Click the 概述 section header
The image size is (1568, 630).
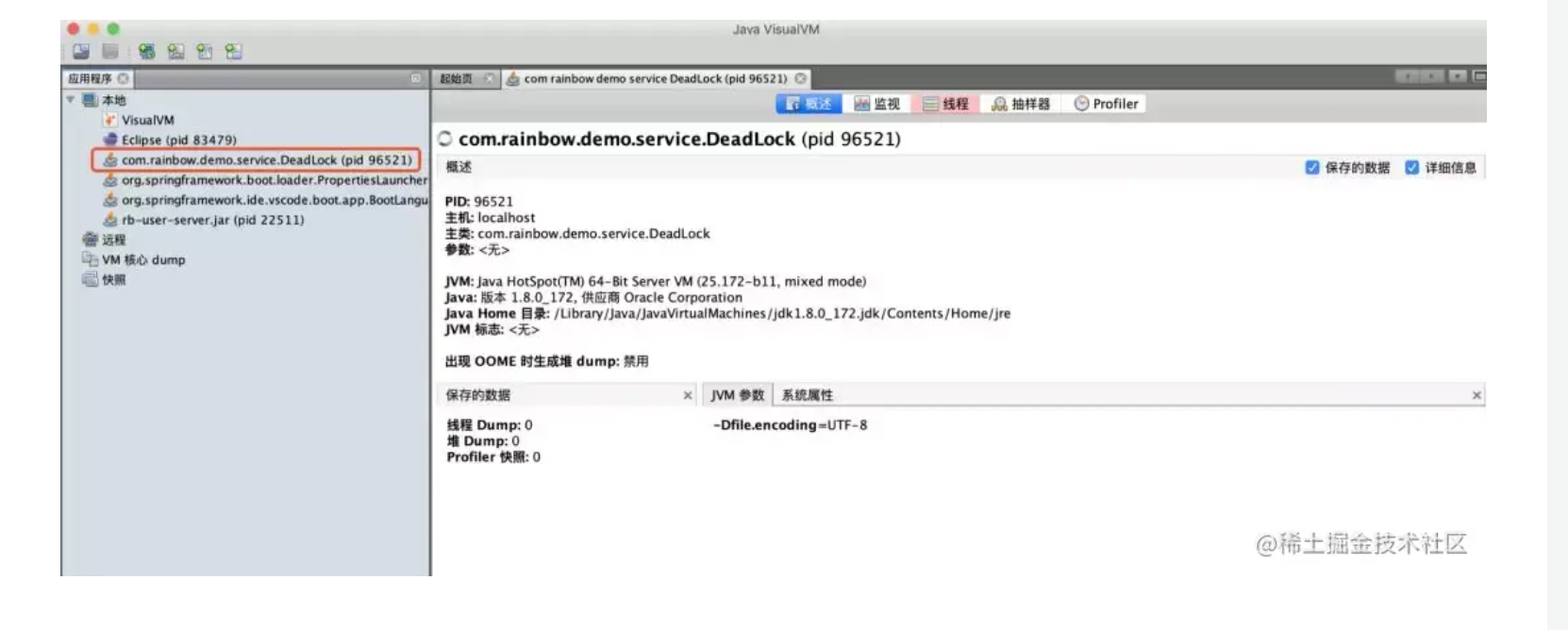[x=459, y=167]
